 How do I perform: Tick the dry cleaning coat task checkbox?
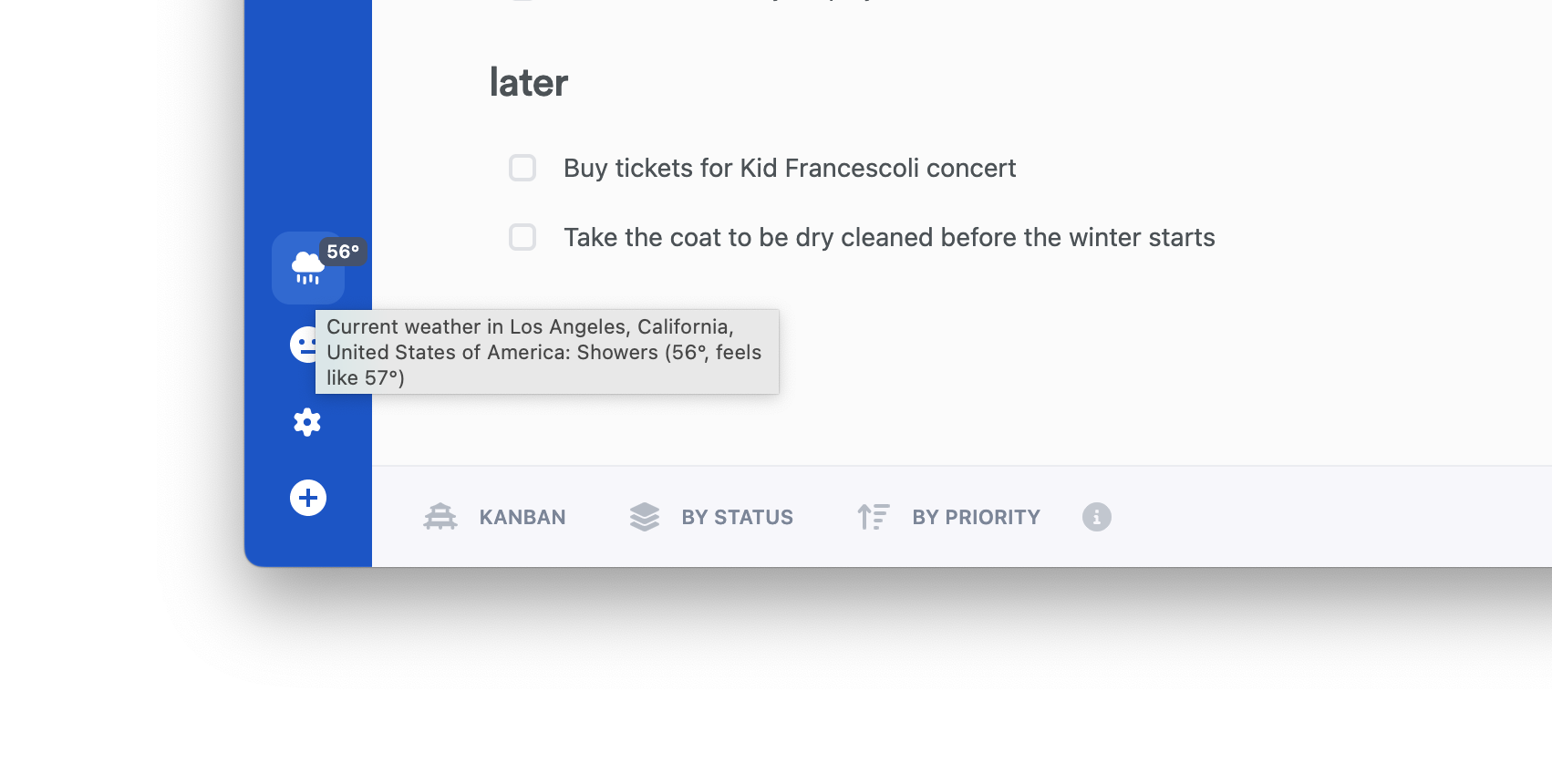coord(523,237)
